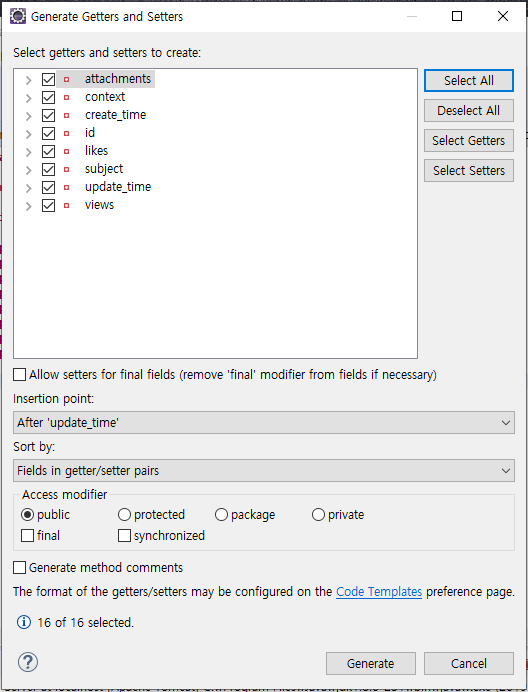The height and width of the screenshot is (692, 528).
Task: Tick the final modifier checkbox
Action: [x=27, y=535]
